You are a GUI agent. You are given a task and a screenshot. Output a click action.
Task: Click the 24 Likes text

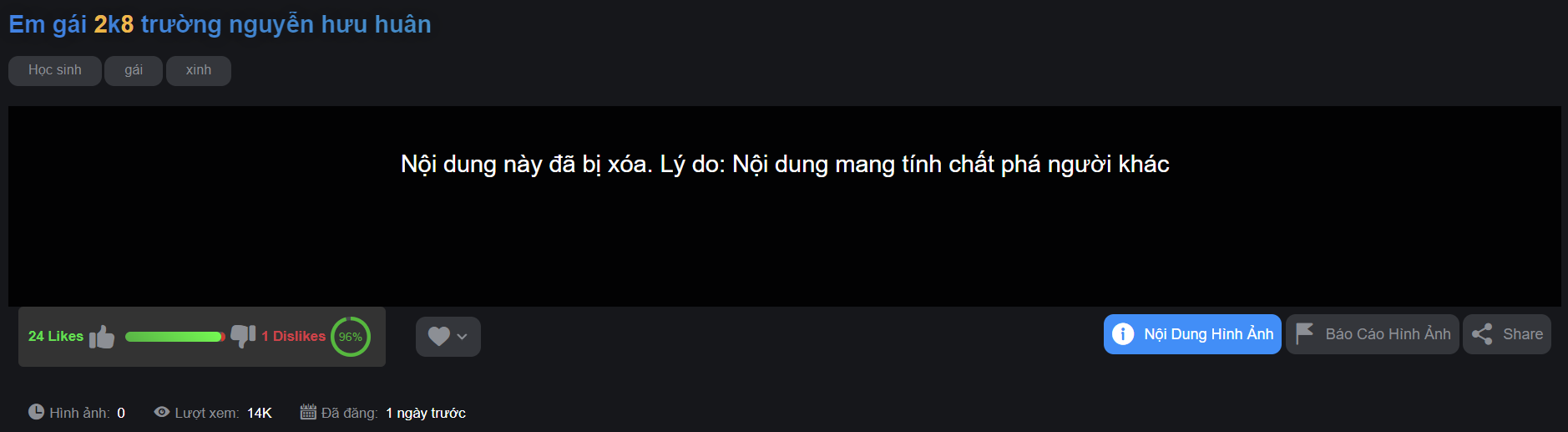point(56,336)
